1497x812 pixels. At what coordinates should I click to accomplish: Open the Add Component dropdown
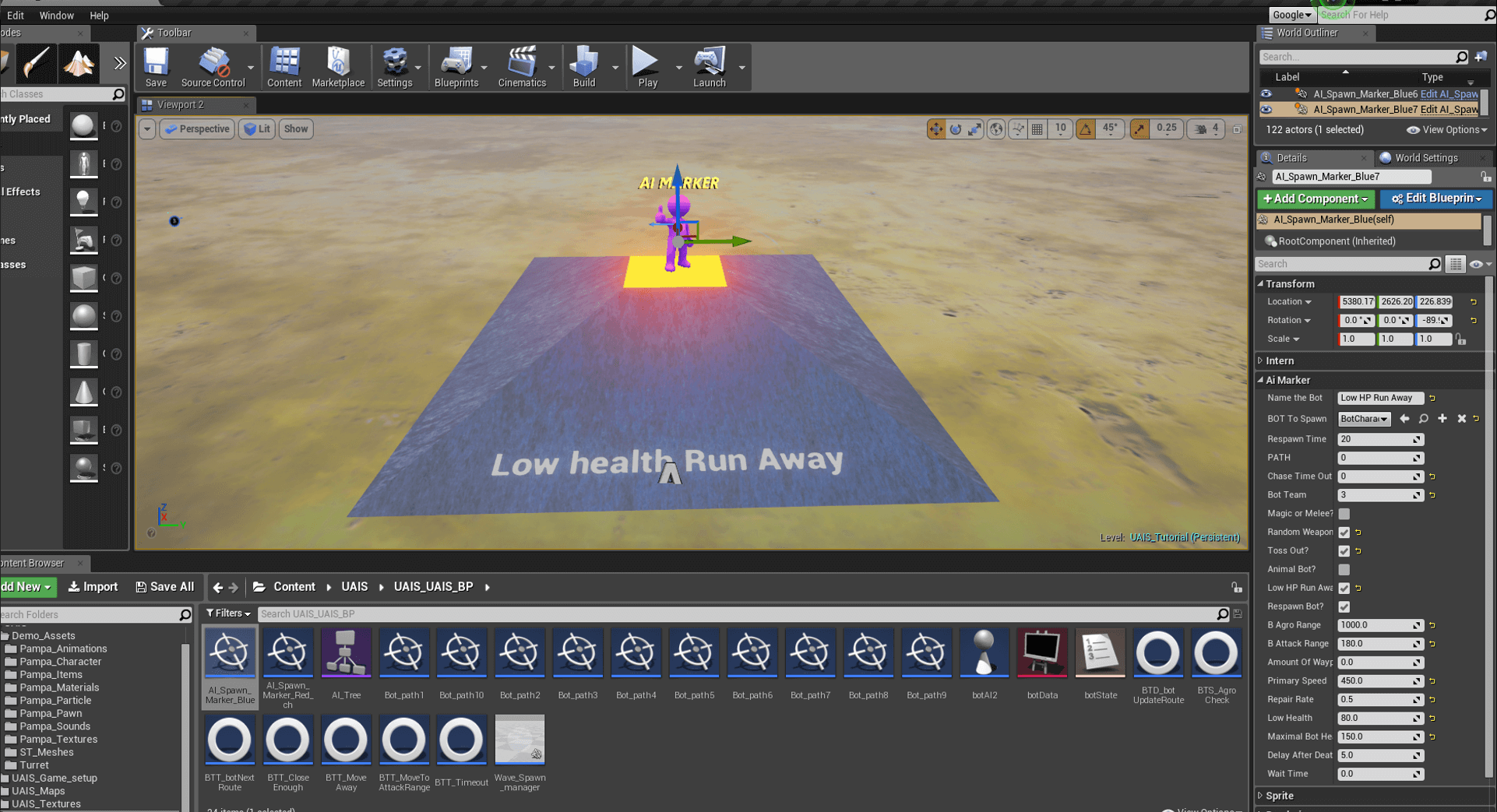pos(1316,199)
